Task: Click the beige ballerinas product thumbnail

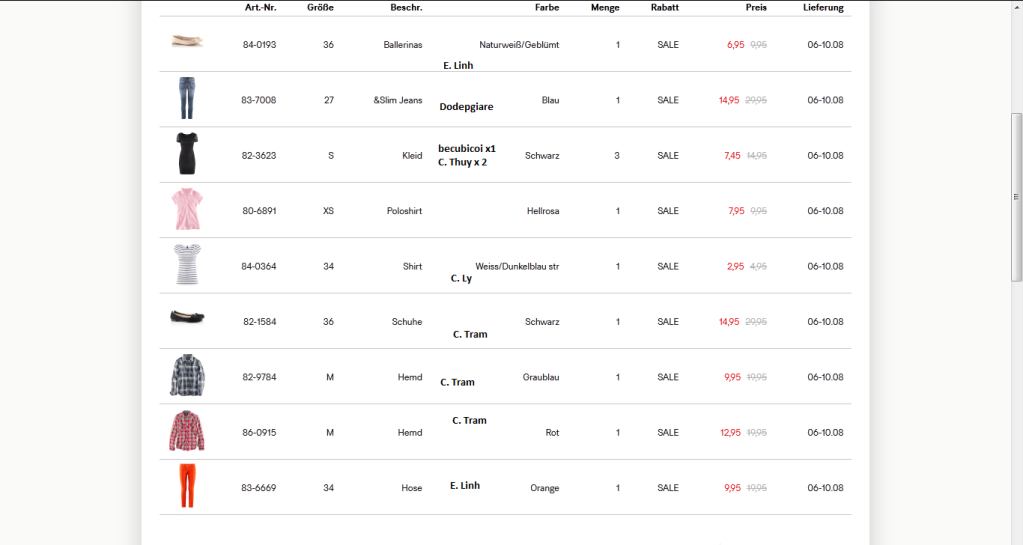Action: tap(187, 42)
